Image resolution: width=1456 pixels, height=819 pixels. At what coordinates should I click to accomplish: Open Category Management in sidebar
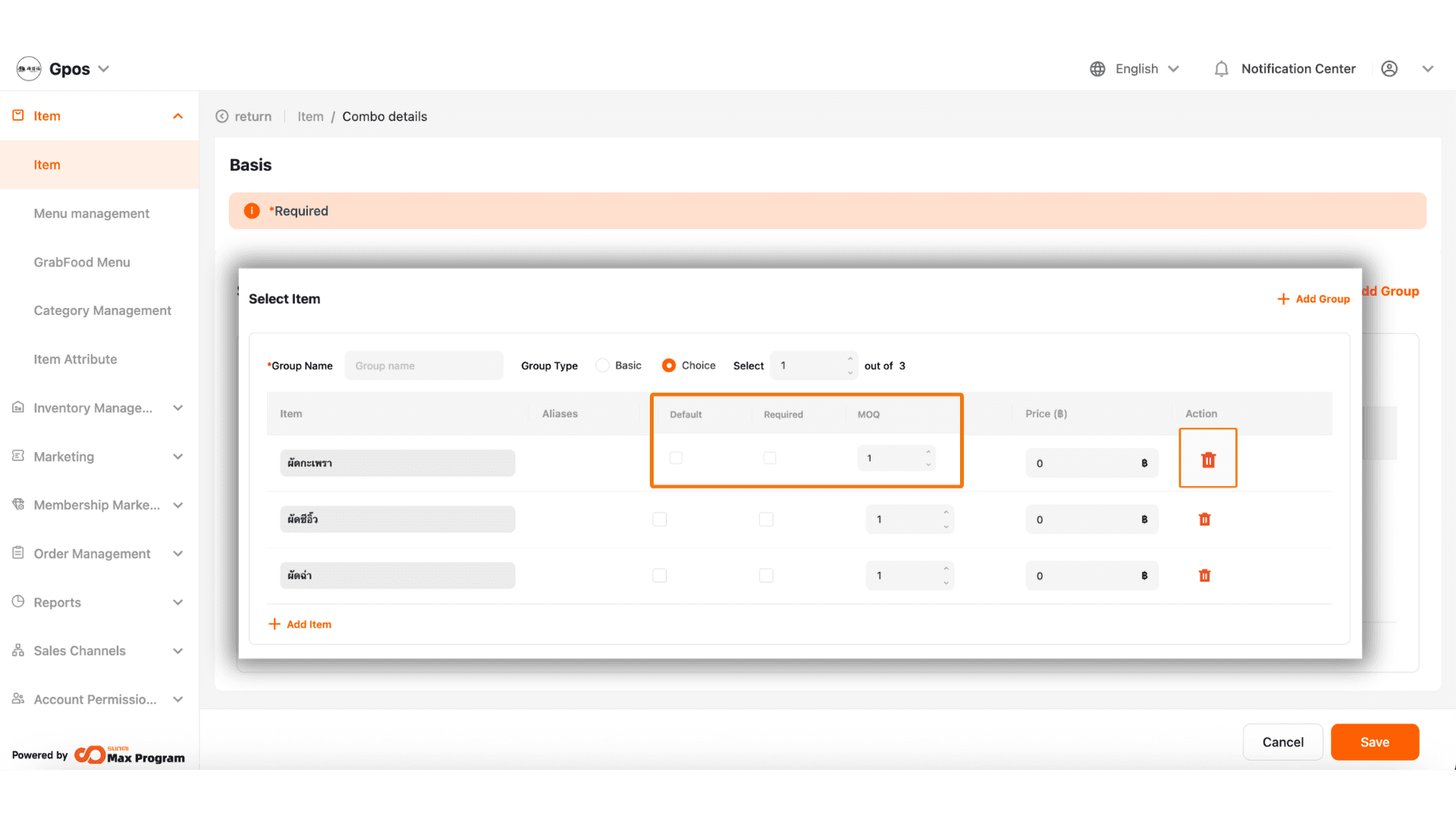coord(102,311)
